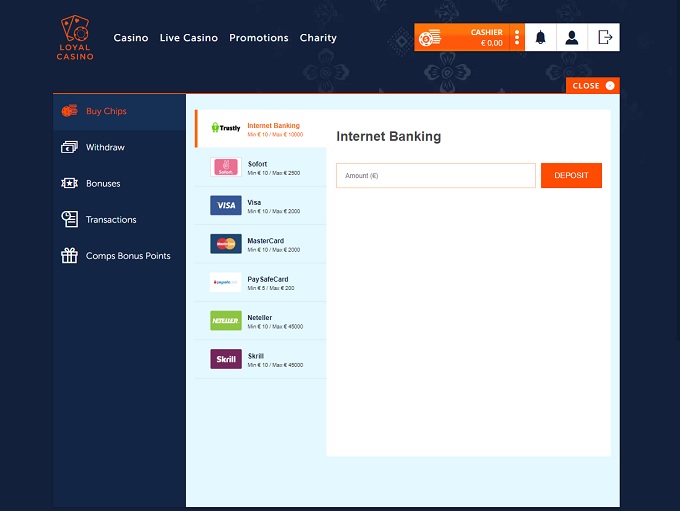Click the Amount (€) input field
The width and height of the screenshot is (680, 511).
[x=435, y=176]
